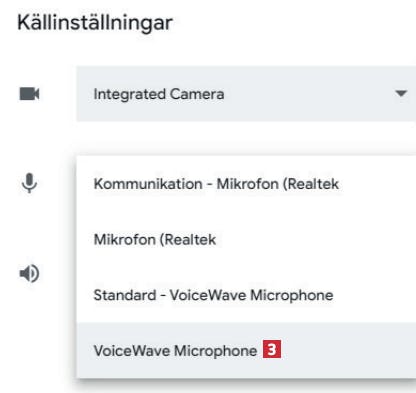
Task: Click the Källinställningar heading
Action: (95, 23)
